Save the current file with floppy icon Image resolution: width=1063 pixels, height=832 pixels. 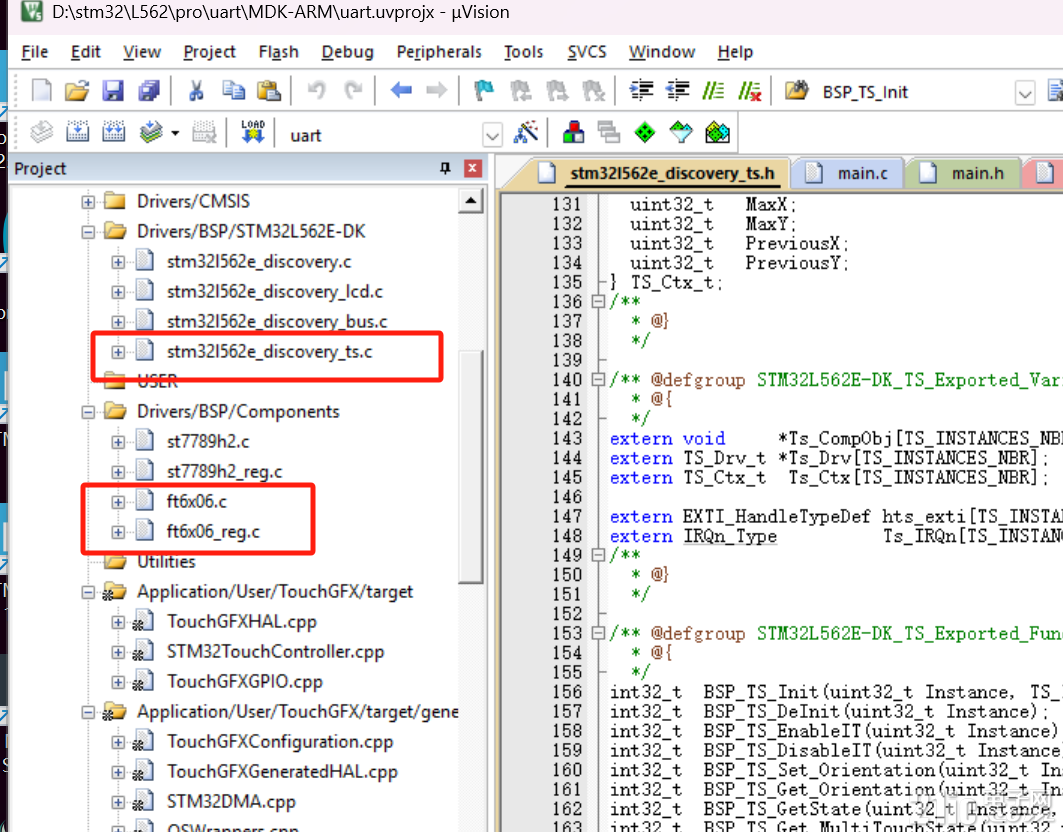click(113, 91)
